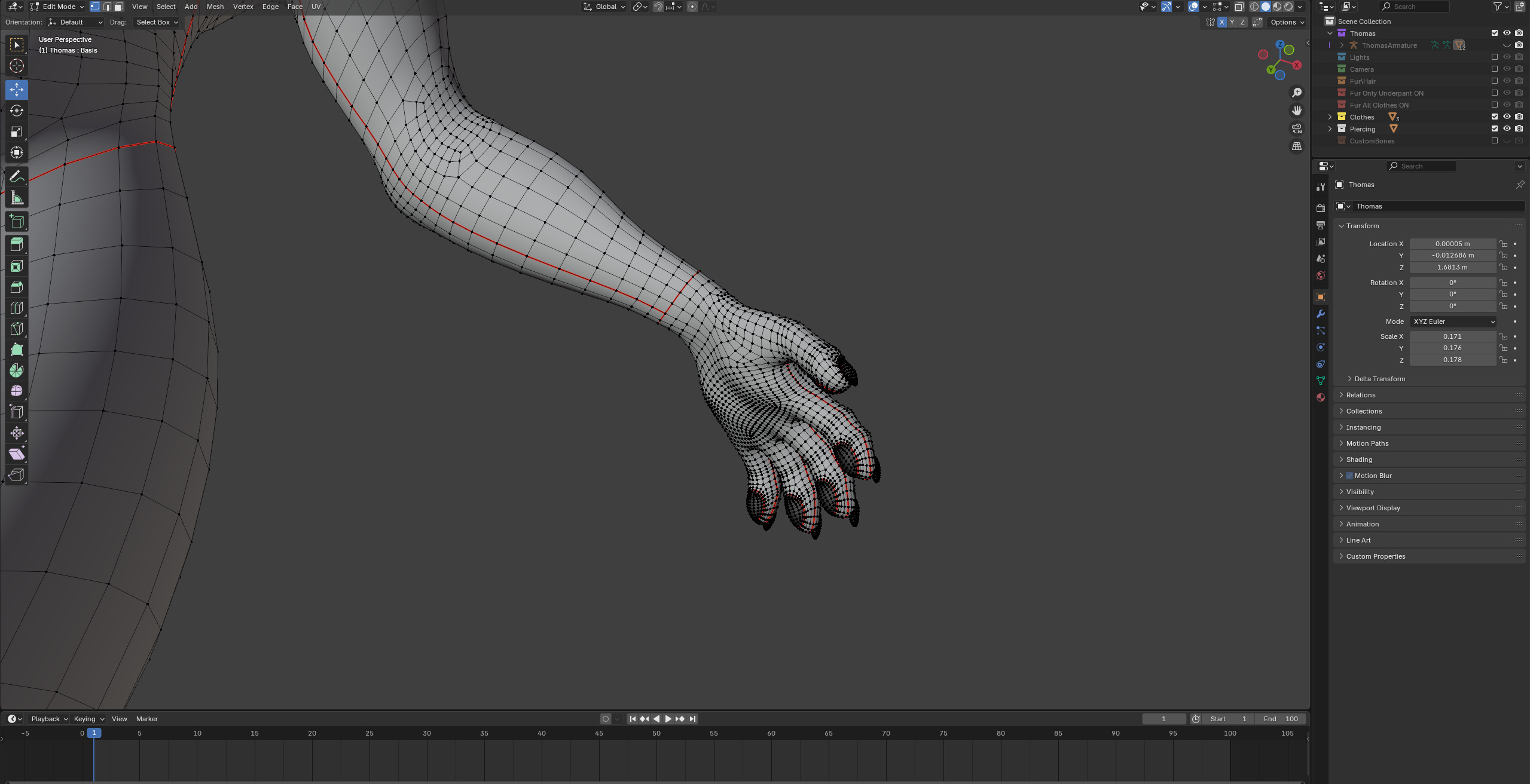Select the Loop Cut tool
The width and height of the screenshot is (1530, 784).
(17, 308)
